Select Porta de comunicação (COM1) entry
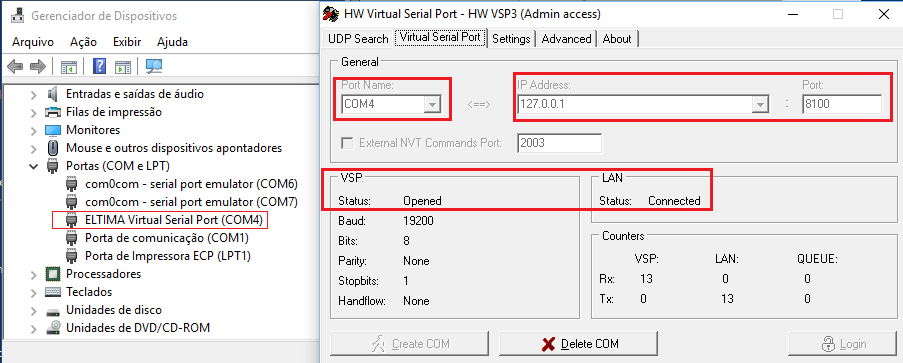This screenshot has height=363, width=903. coord(167,237)
